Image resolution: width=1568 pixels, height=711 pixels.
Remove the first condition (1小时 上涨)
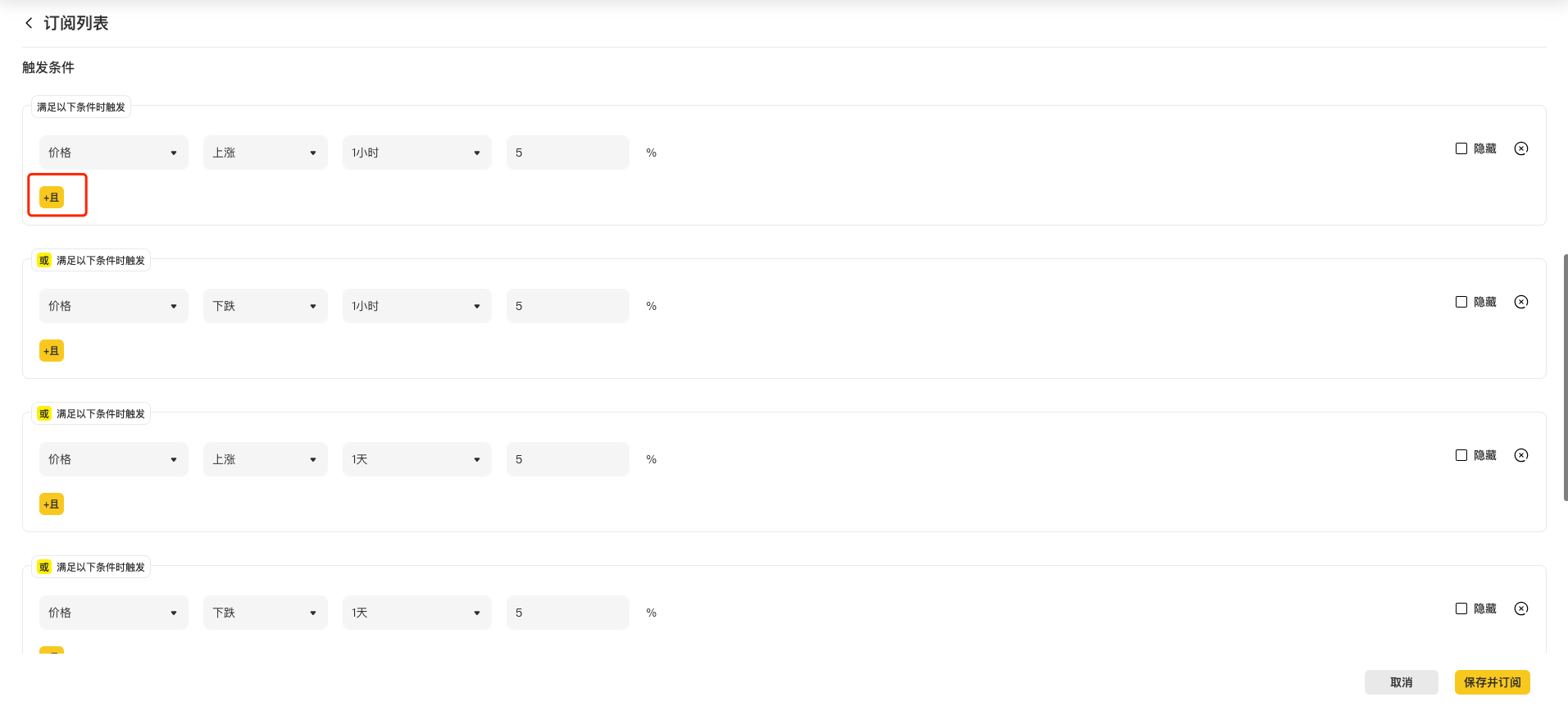click(x=1520, y=148)
